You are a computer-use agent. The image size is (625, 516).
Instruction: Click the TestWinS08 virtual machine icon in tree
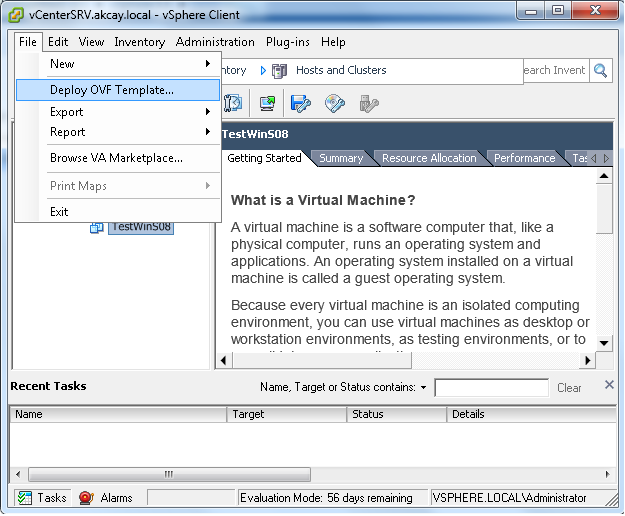coord(96,228)
